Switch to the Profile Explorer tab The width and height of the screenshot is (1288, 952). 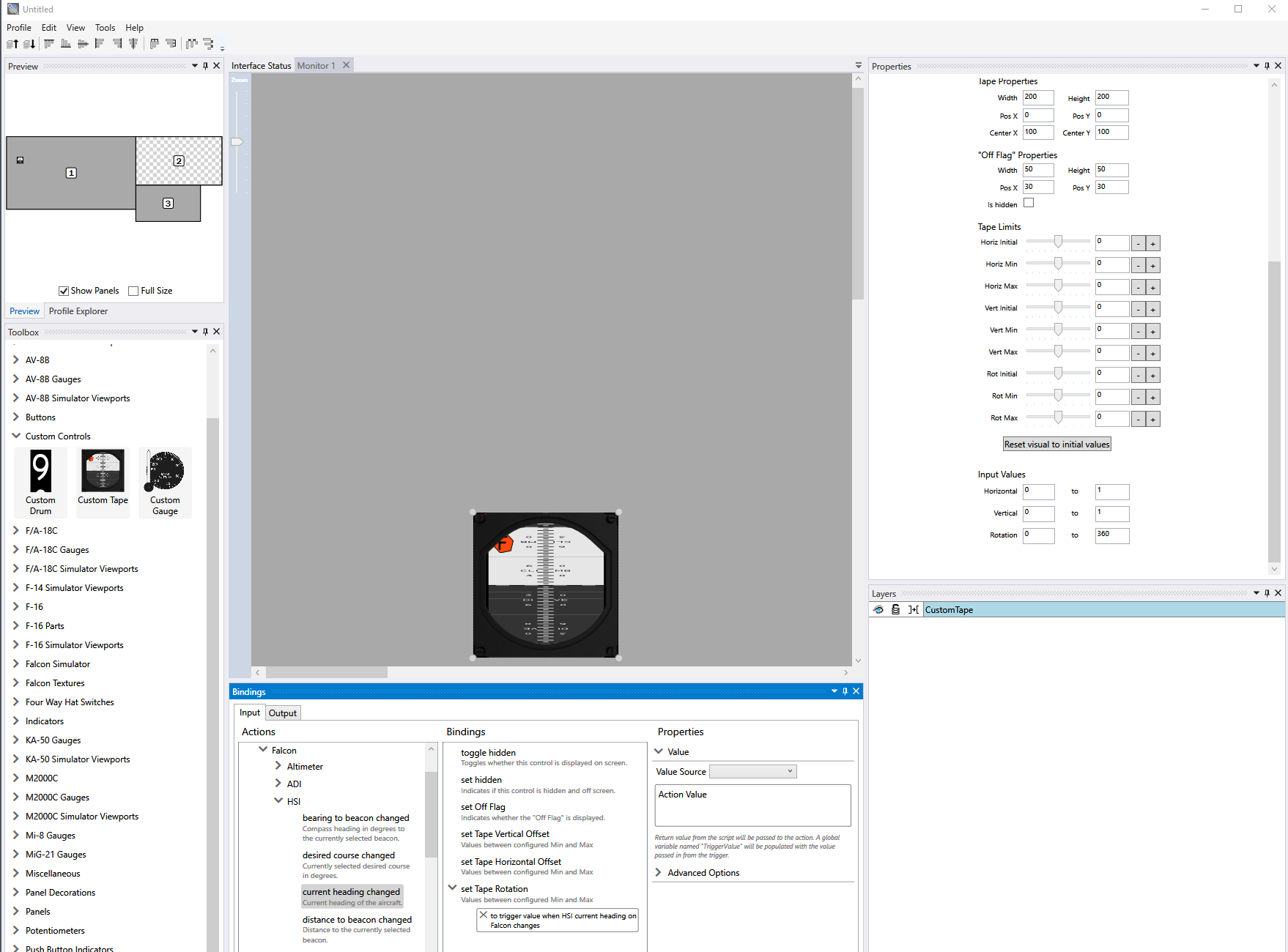pyautogui.click(x=78, y=310)
